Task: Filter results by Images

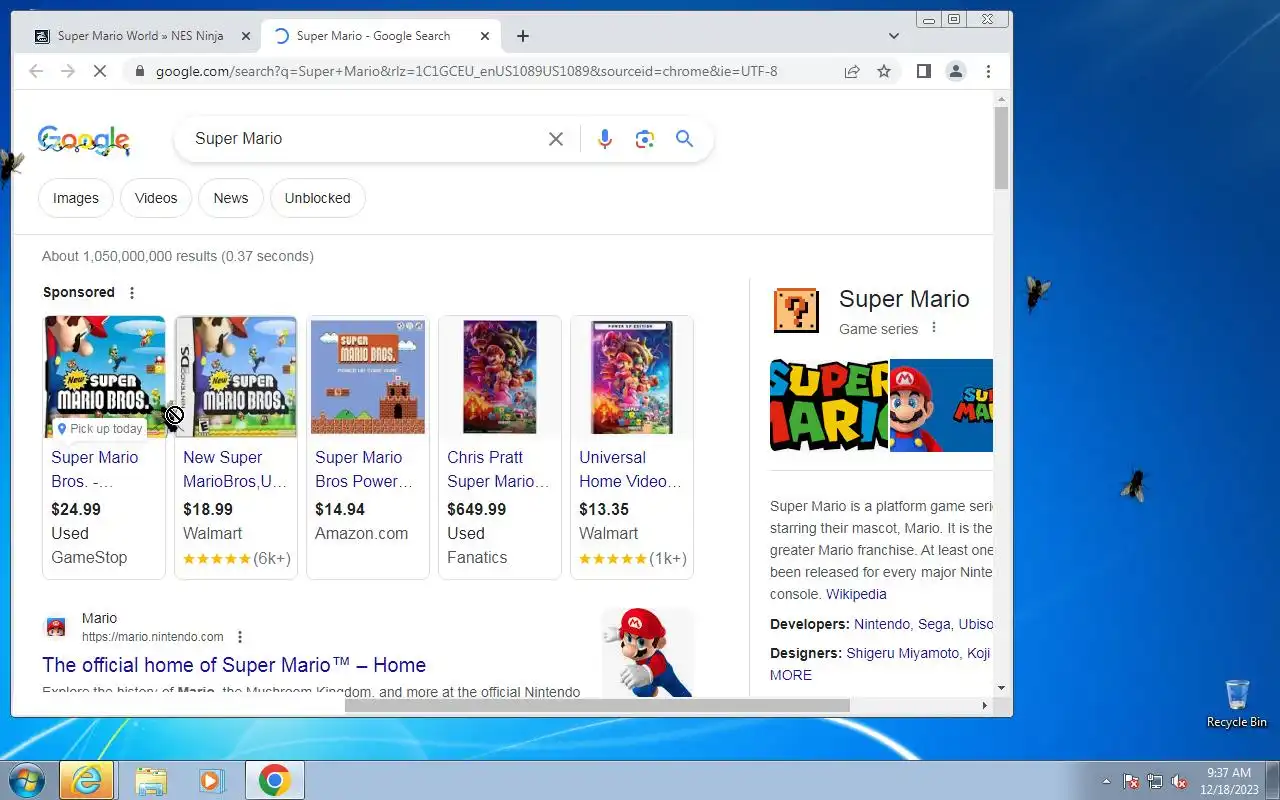Action: click(76, 198)
